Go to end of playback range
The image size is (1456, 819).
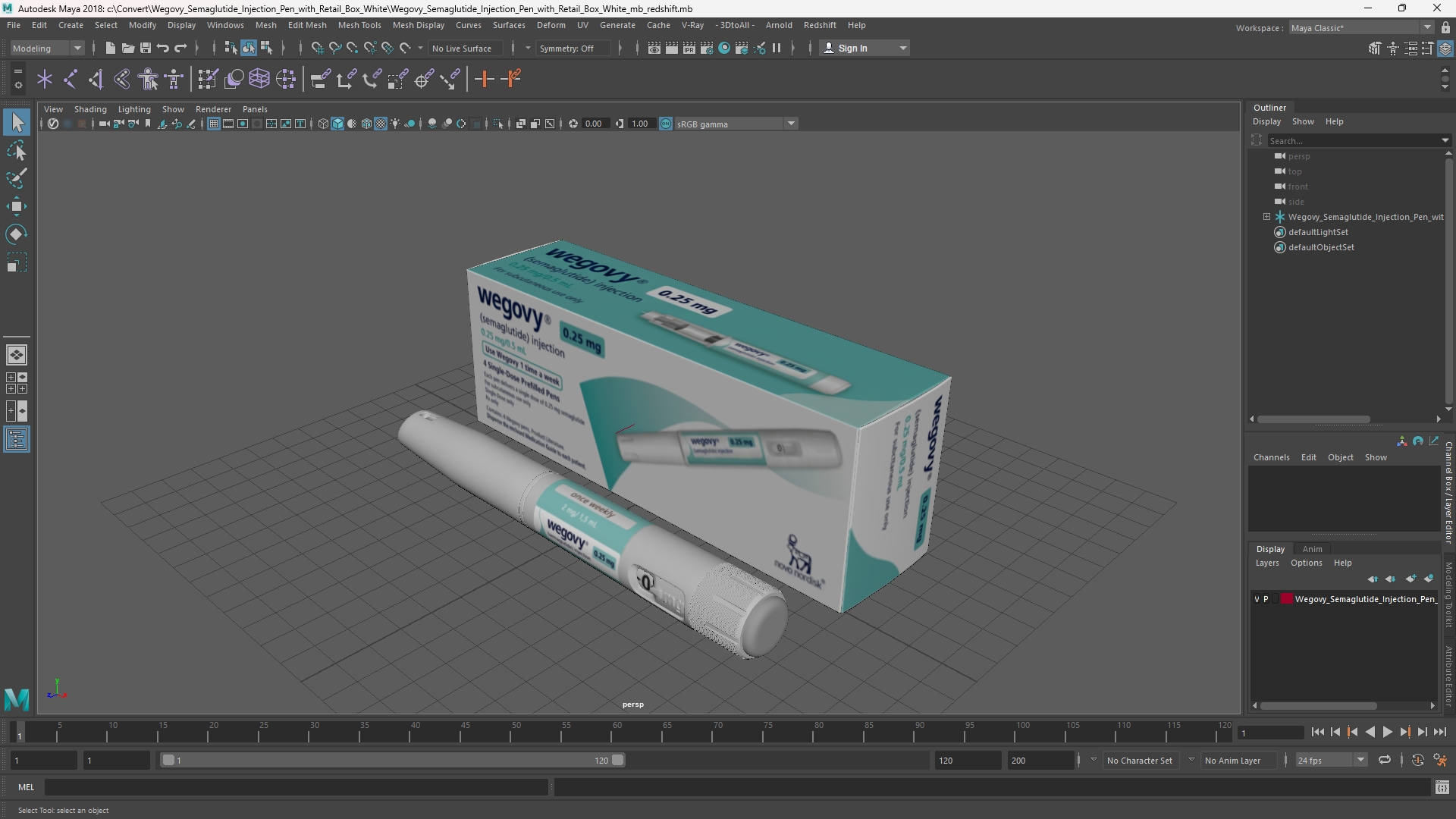pyautogui.click(x=1439, y=732)
